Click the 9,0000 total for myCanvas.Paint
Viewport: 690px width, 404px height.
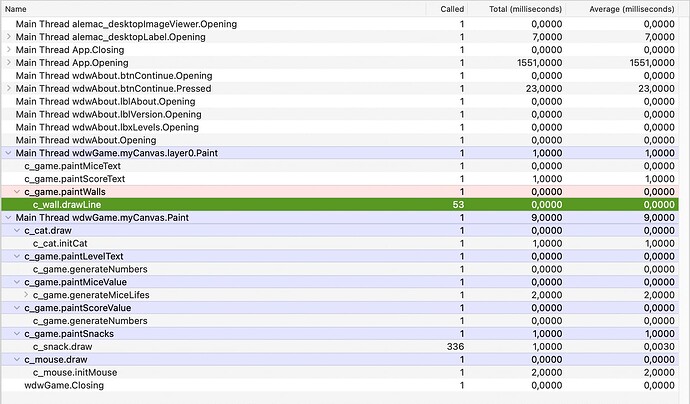point(547,217)
